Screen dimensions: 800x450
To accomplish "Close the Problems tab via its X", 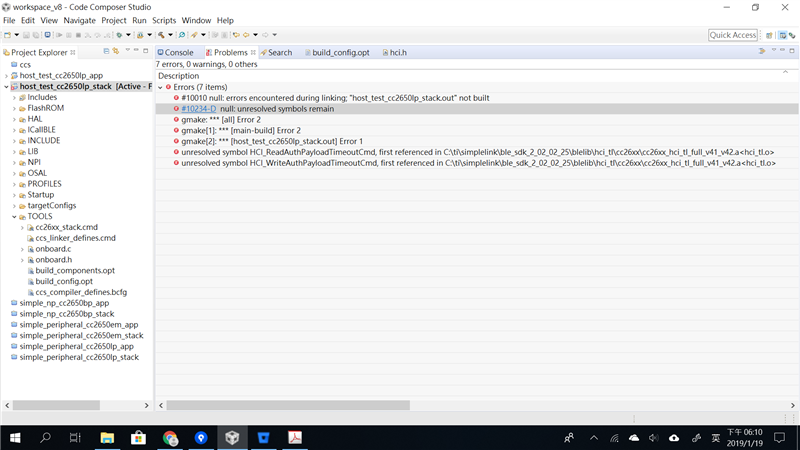I will pos(253,52).
